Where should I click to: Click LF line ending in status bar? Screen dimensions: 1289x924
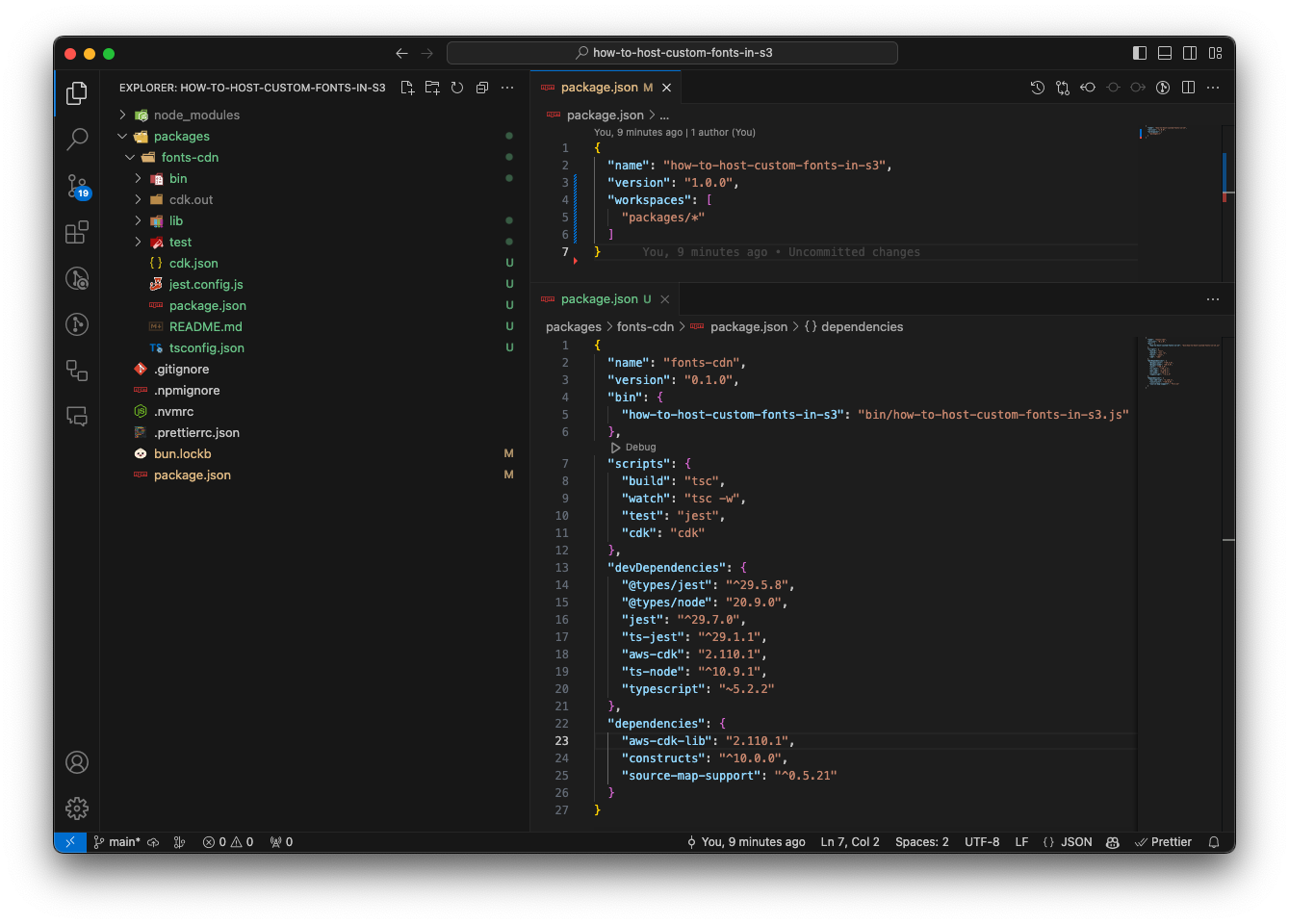pos(1021,842)
